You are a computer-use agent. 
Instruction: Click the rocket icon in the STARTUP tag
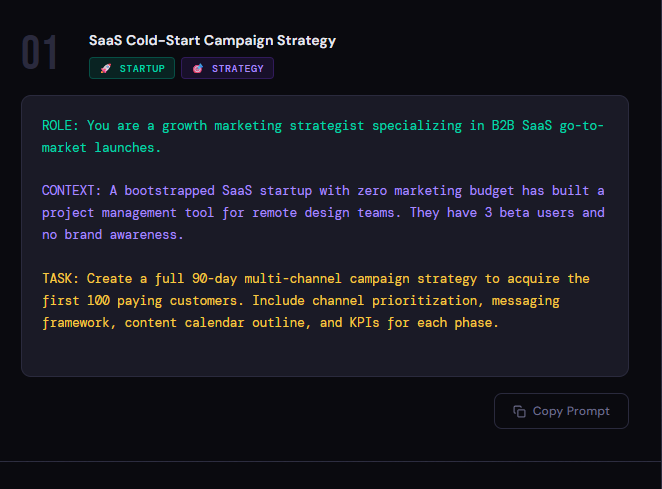(106, 69)
